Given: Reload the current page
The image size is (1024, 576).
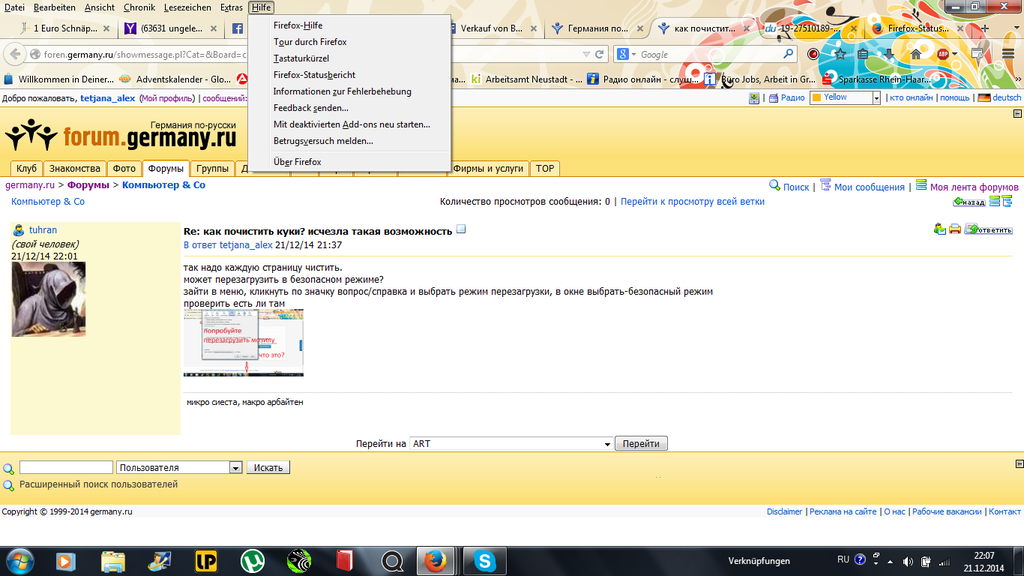Looking at the screenshot, I should pos(600,54).
